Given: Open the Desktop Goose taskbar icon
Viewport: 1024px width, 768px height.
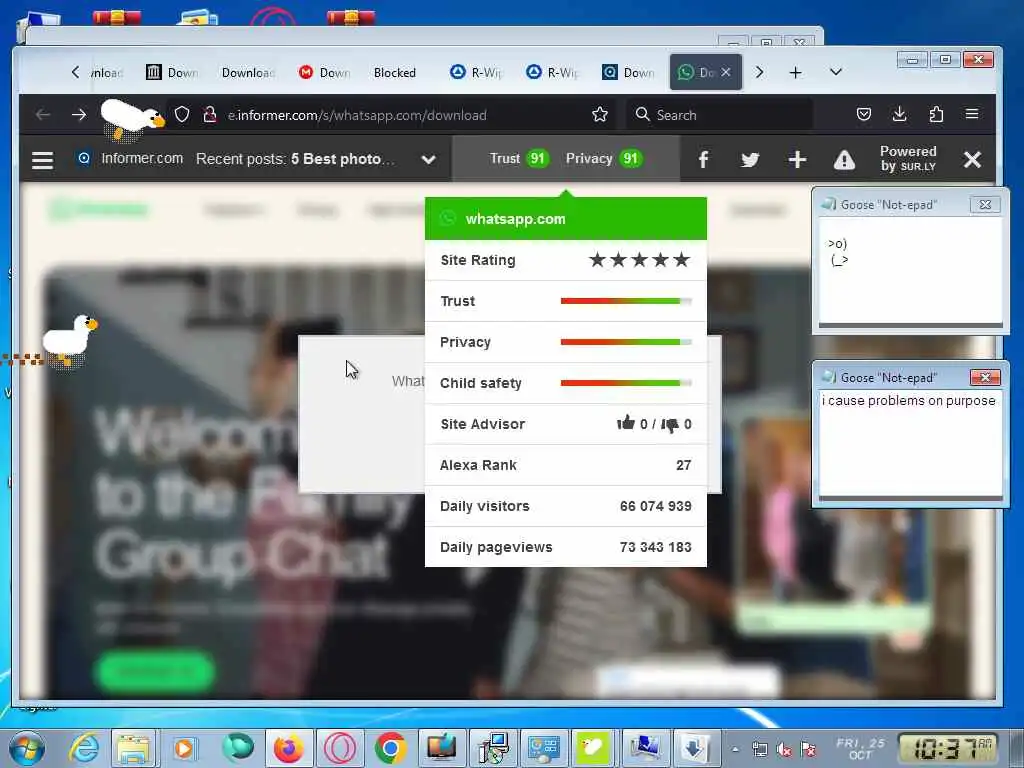Looking at the screenshot, I should pos(592,748).
